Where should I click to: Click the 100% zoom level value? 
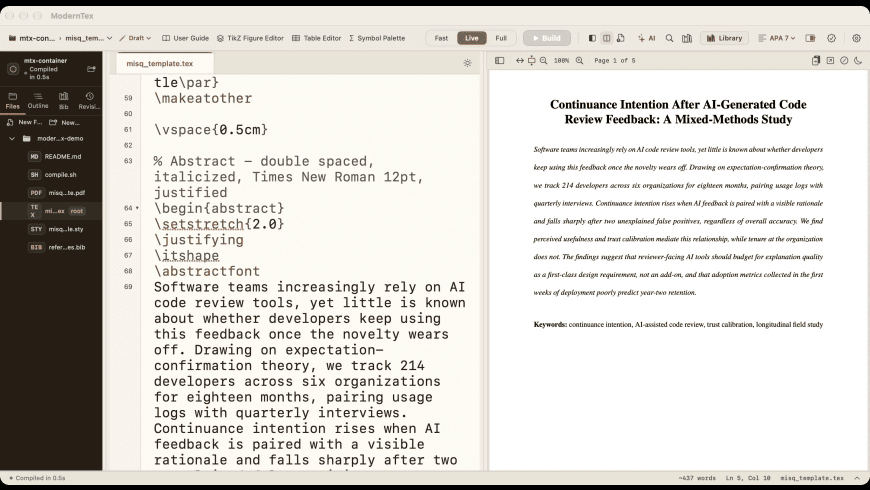[562, 60]
